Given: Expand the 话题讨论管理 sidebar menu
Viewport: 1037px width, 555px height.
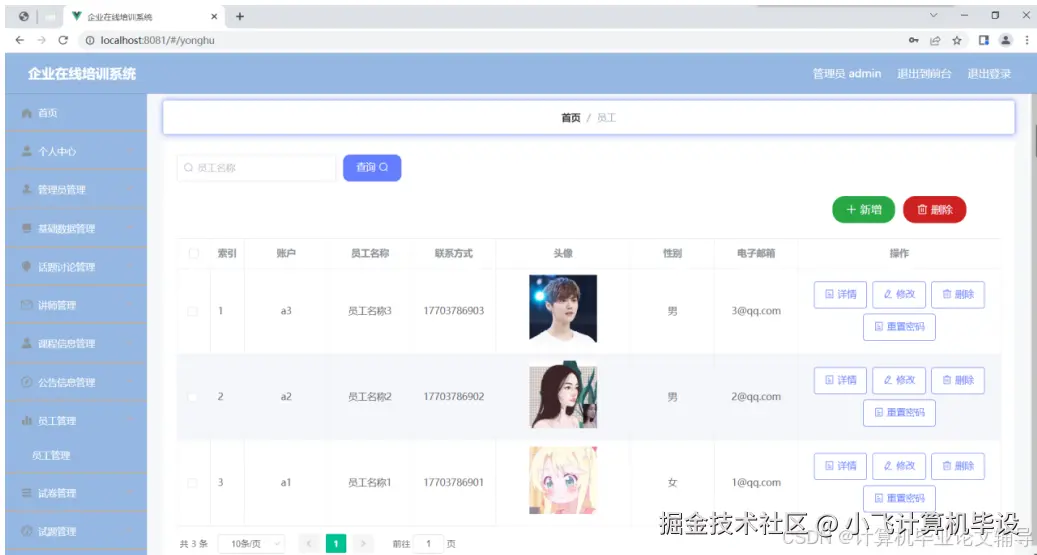Looking at the screenshot, I should (x=76, y=267).
